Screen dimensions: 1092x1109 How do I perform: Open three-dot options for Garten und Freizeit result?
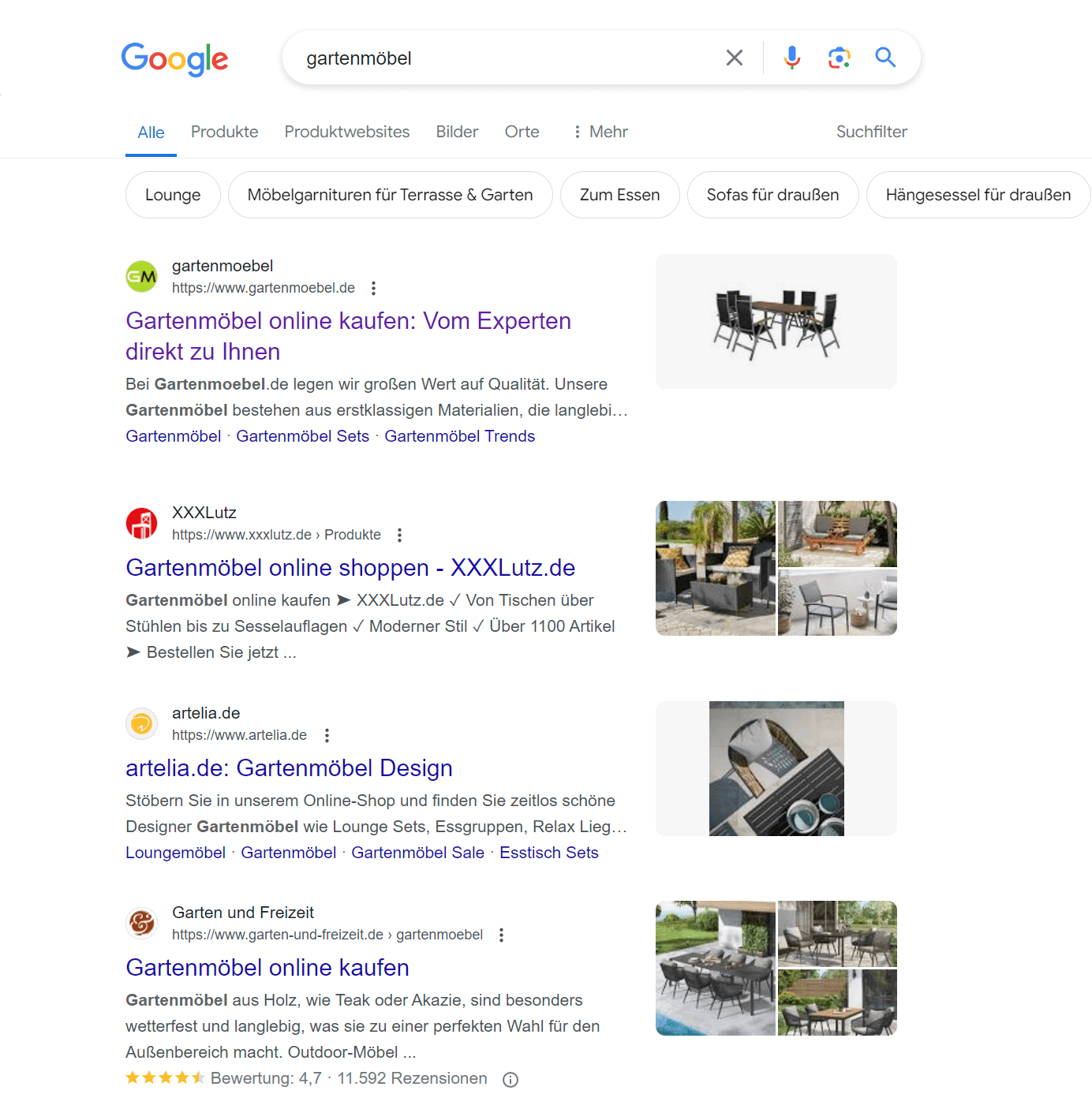click(501, 935)
